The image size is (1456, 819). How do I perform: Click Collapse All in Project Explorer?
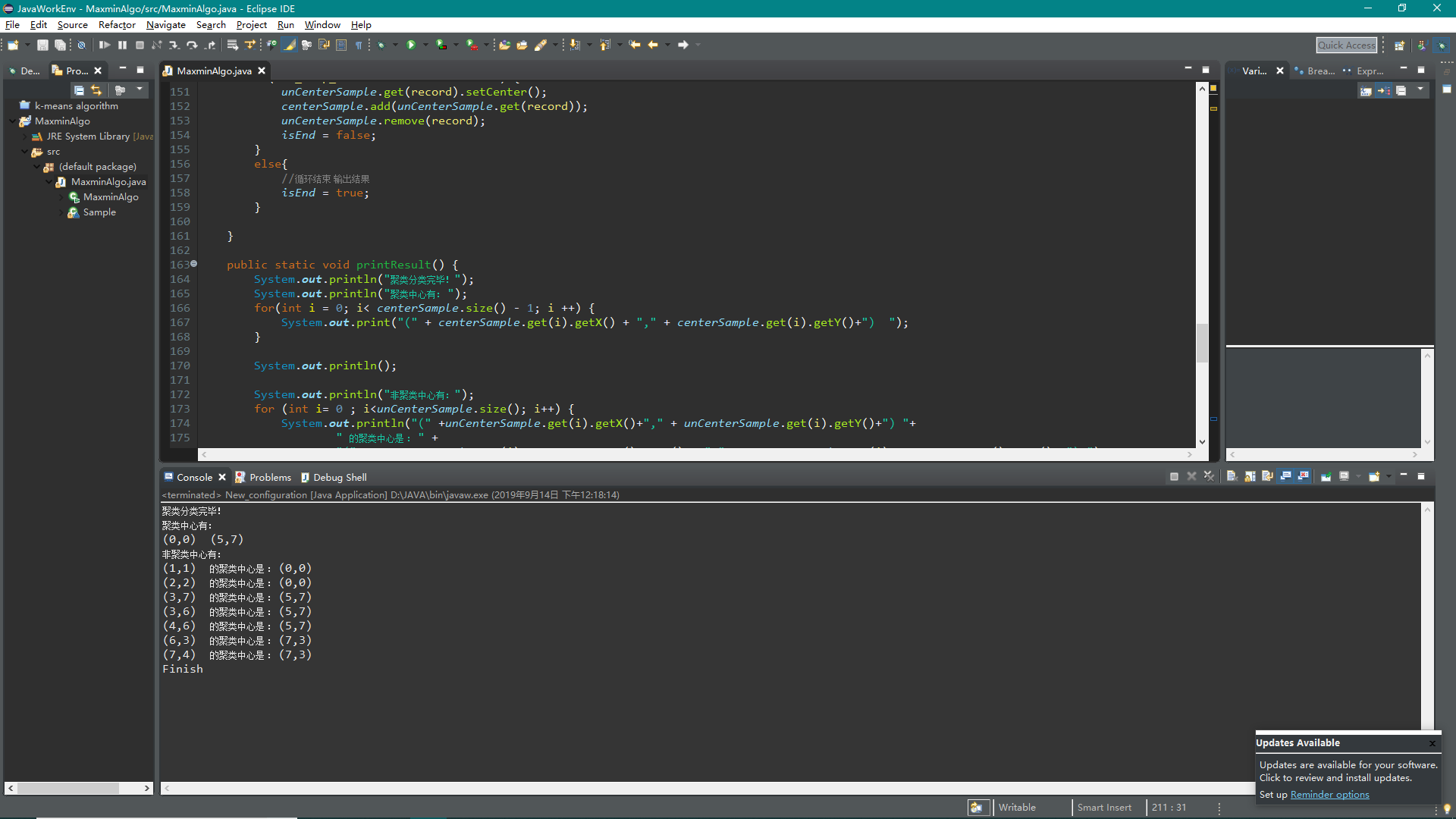(79, 90)
